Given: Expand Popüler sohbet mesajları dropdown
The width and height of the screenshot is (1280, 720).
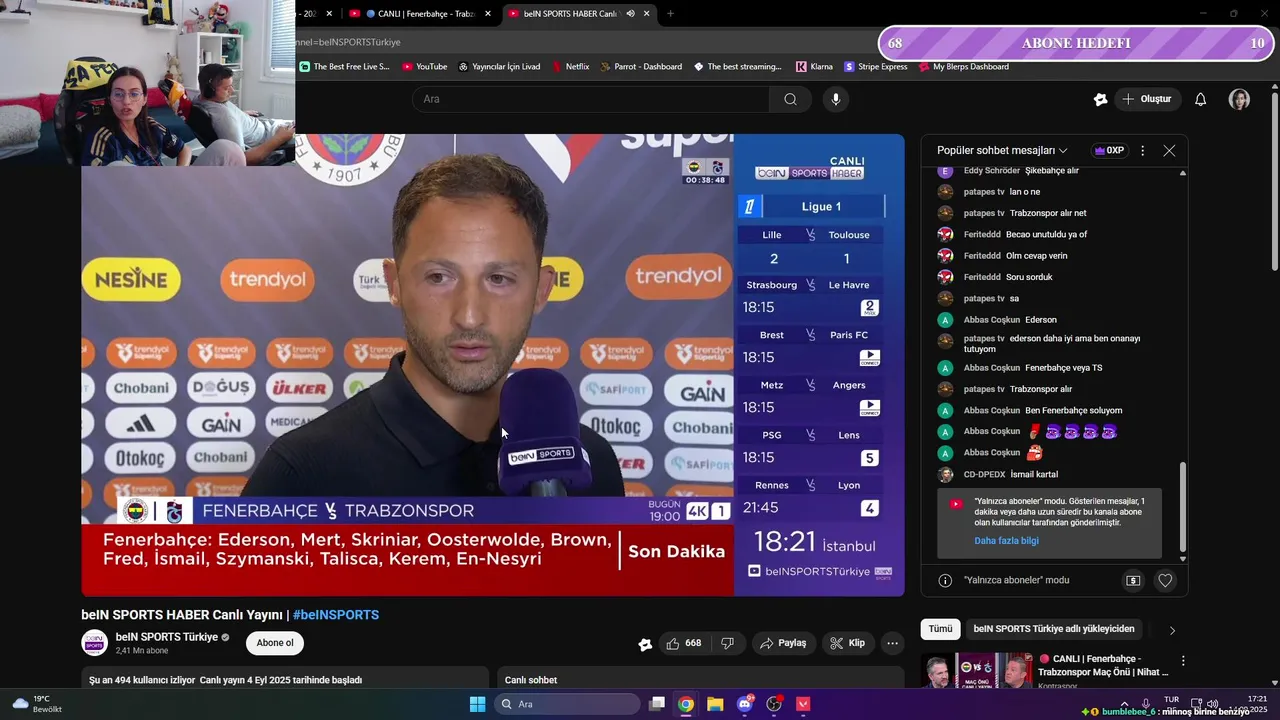Looking at the screenshot, I should [1002, 150].
